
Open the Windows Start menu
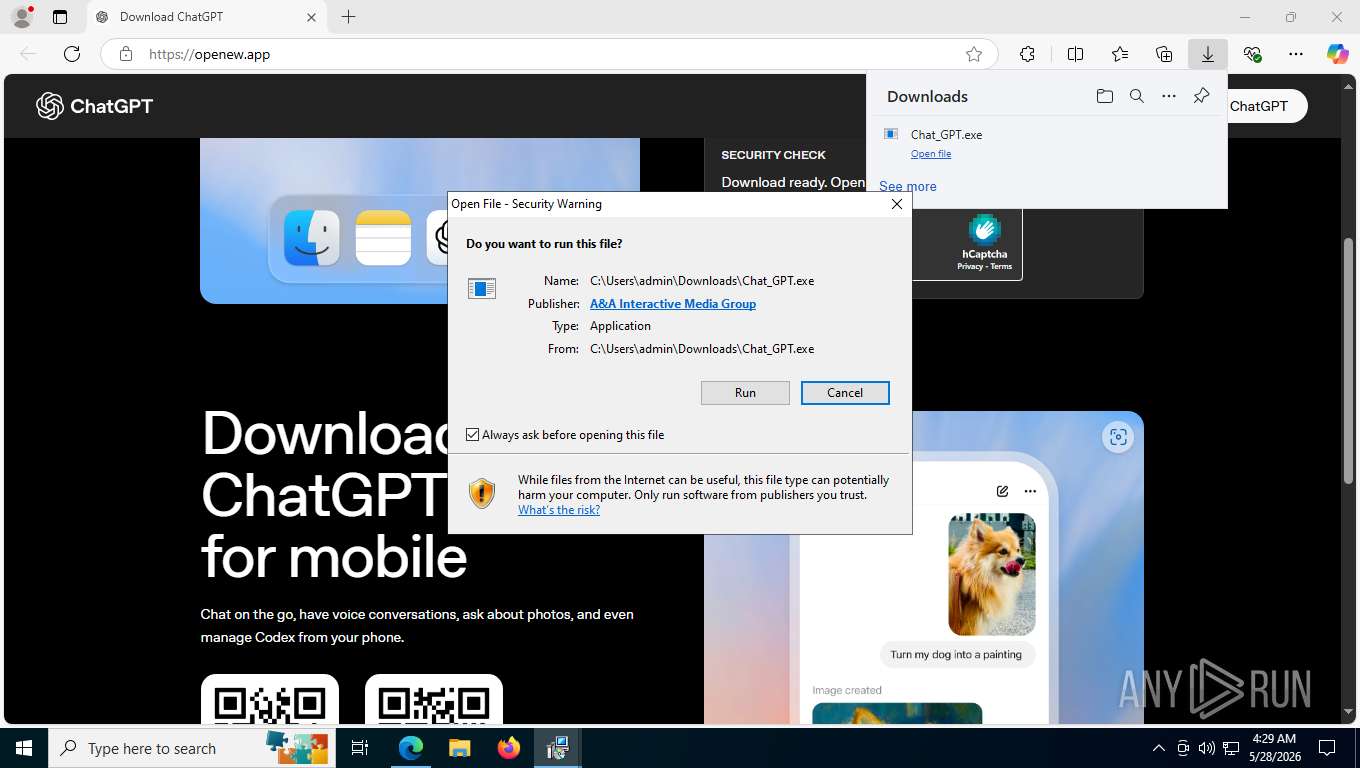pyautogui.click(x=24, y=748)
